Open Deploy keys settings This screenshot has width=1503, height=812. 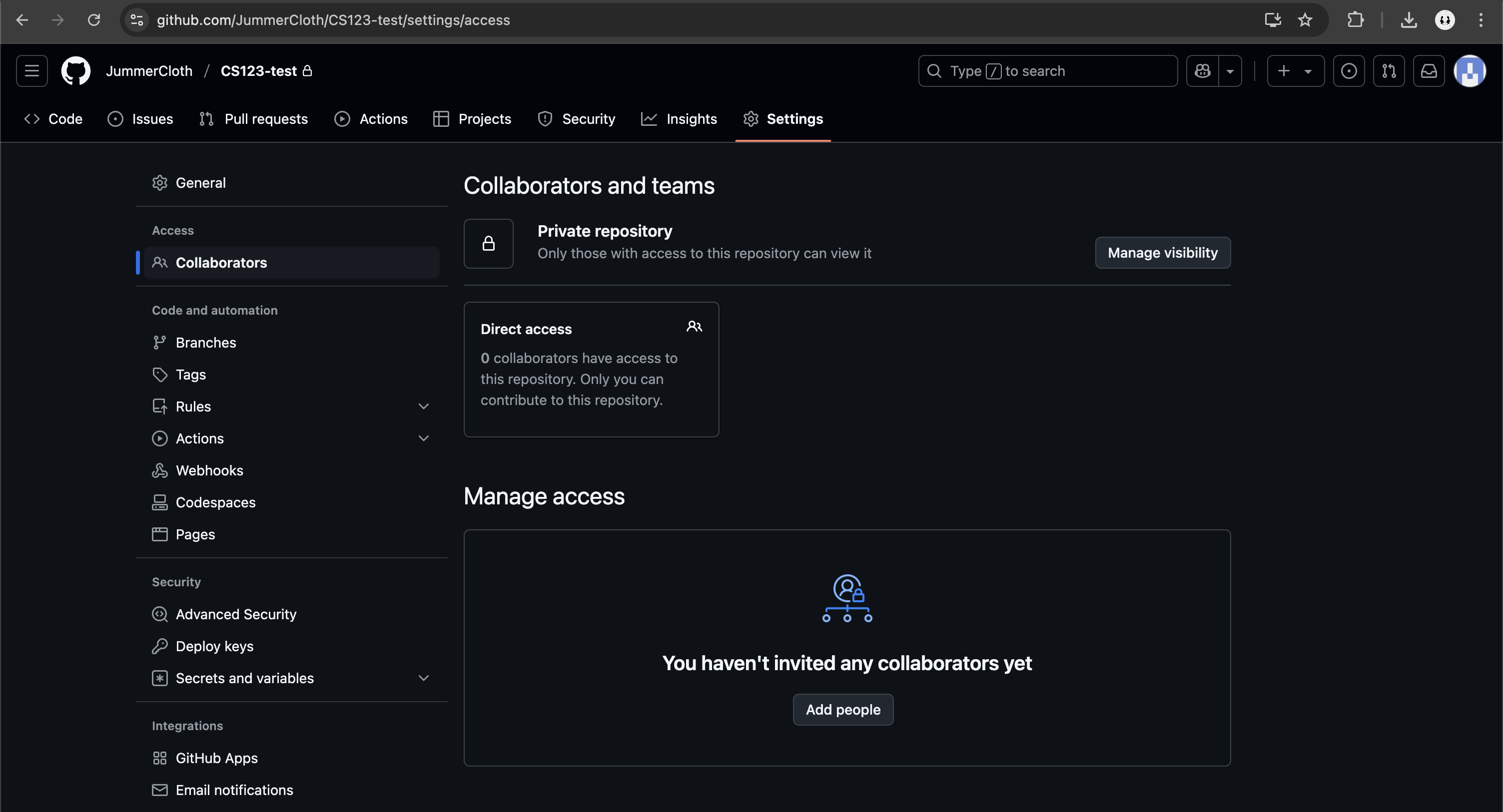(292, 646)
